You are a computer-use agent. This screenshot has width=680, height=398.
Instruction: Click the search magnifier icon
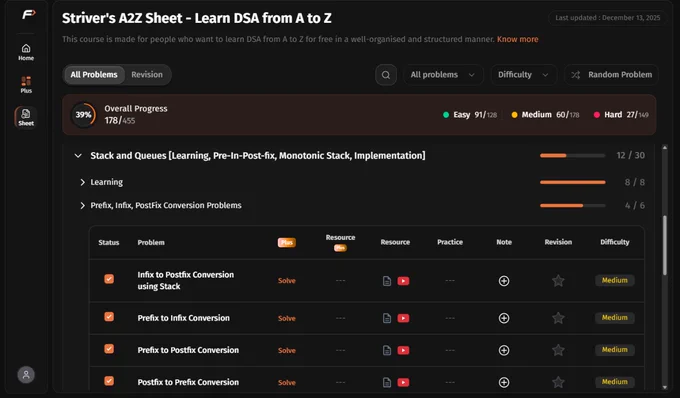(x=386, y=75)
